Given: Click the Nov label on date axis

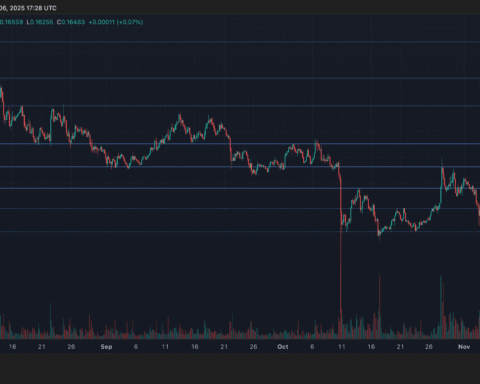Looking at the screenshot, I should (464, 347).
